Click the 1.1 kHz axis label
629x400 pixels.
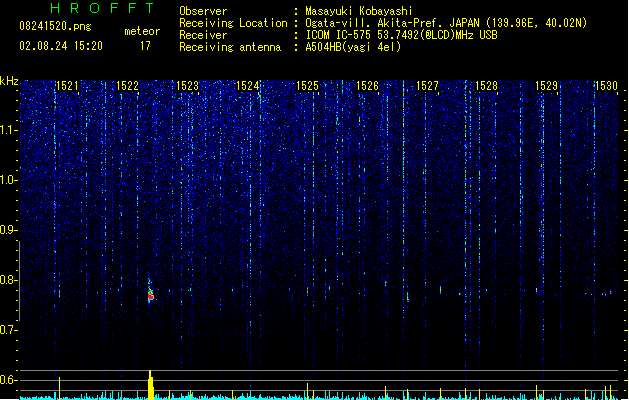[x=8, y=130]
